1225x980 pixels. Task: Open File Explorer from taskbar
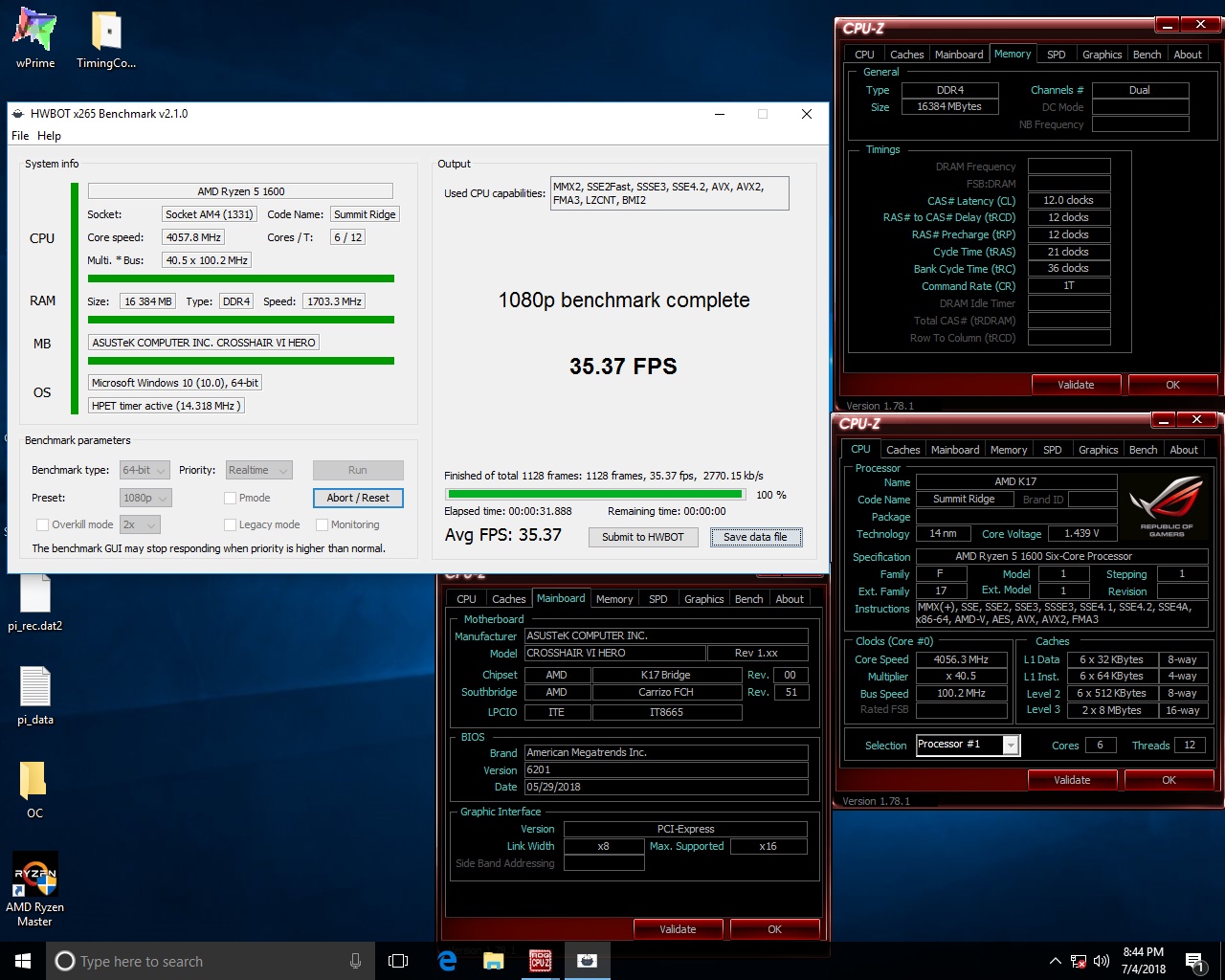pos(494,961)
